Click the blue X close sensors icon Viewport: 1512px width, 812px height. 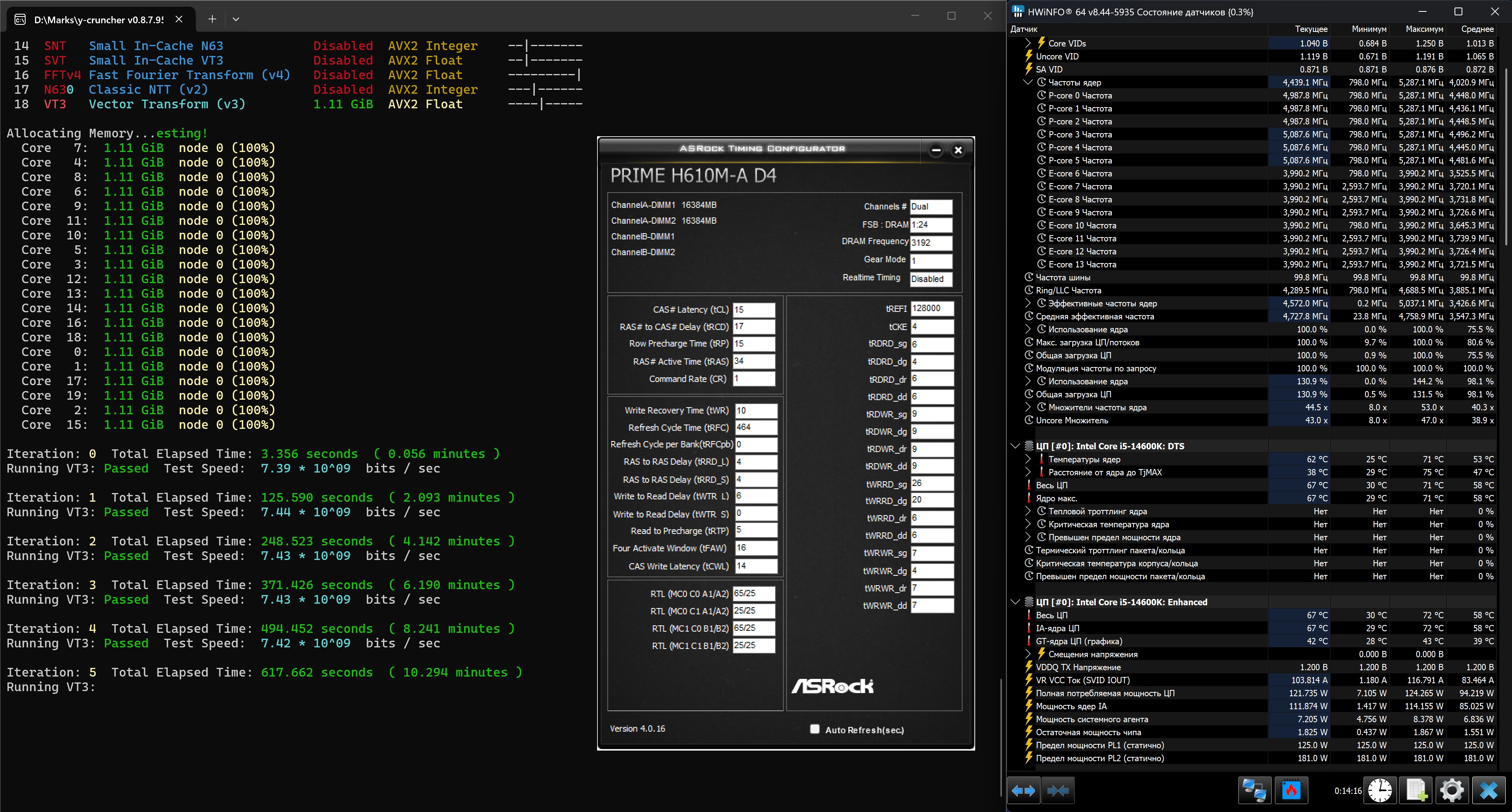[x=1488, y=790]
